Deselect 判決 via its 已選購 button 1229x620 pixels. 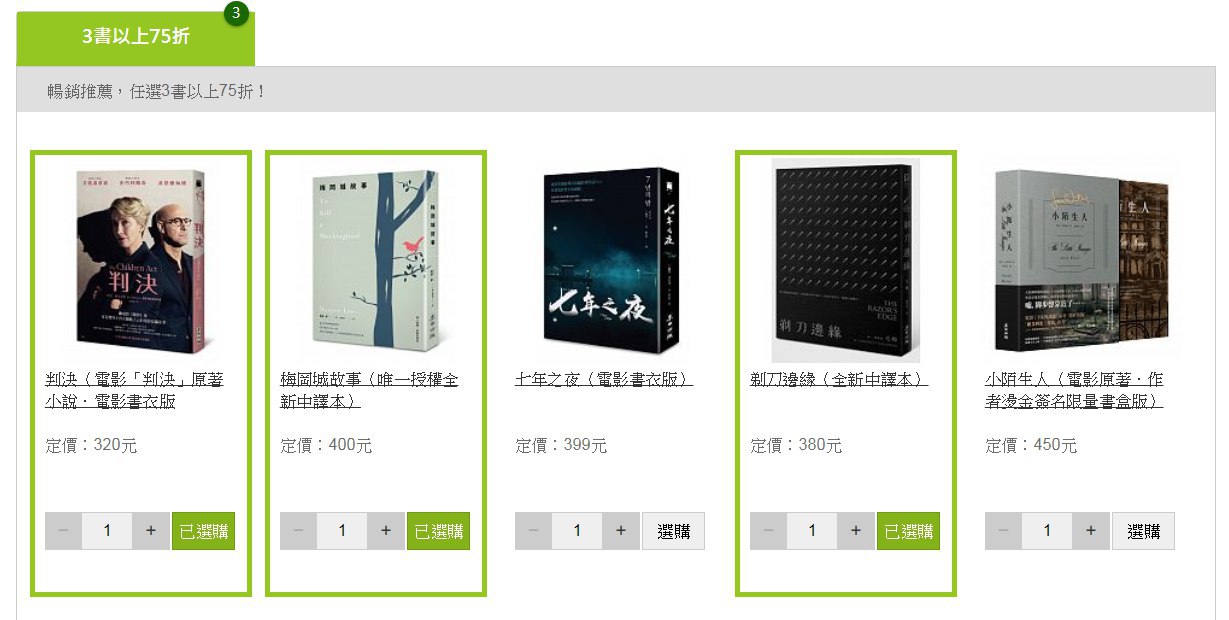[203, 531]
